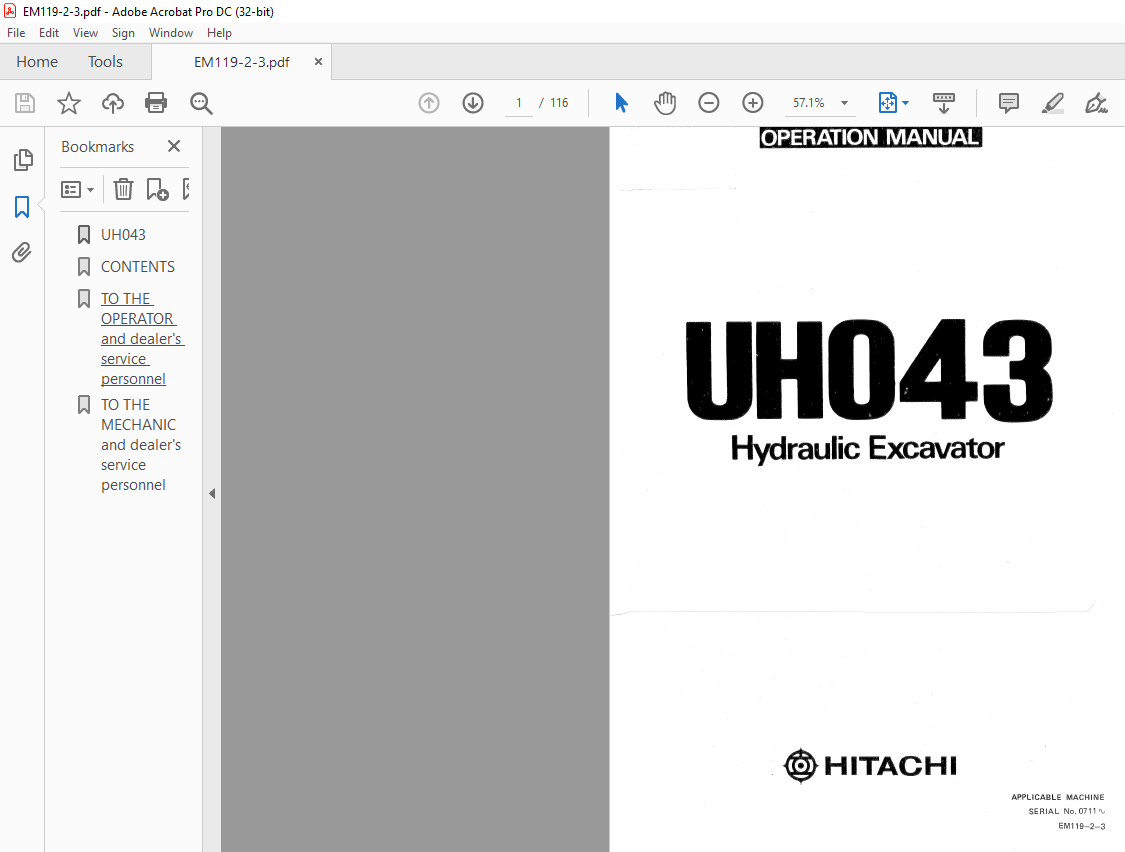Click the upload to cloud icon

pyautogui.click(x=113, y=103)
